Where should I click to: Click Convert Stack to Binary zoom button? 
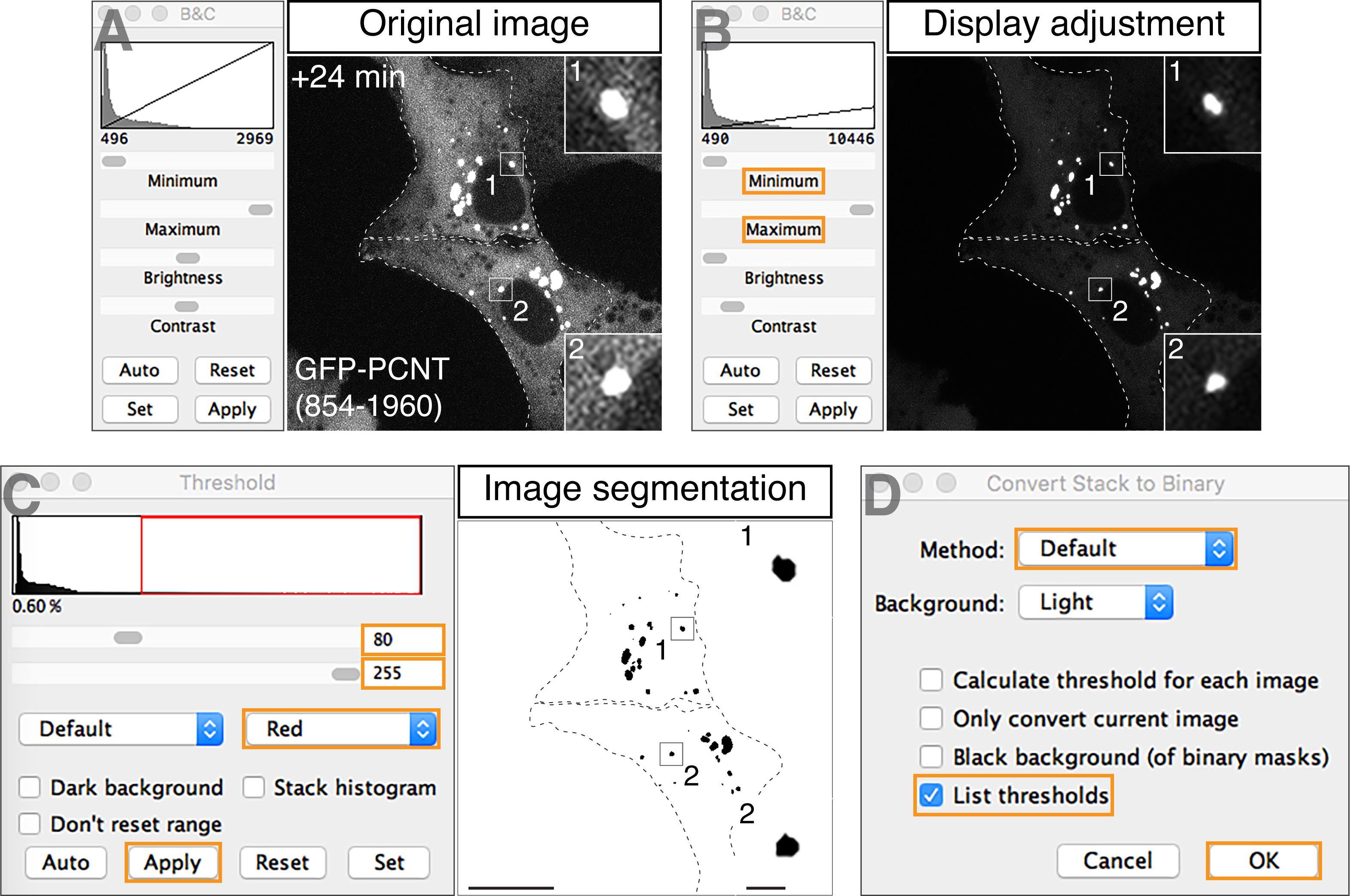(x=946, y=483)
